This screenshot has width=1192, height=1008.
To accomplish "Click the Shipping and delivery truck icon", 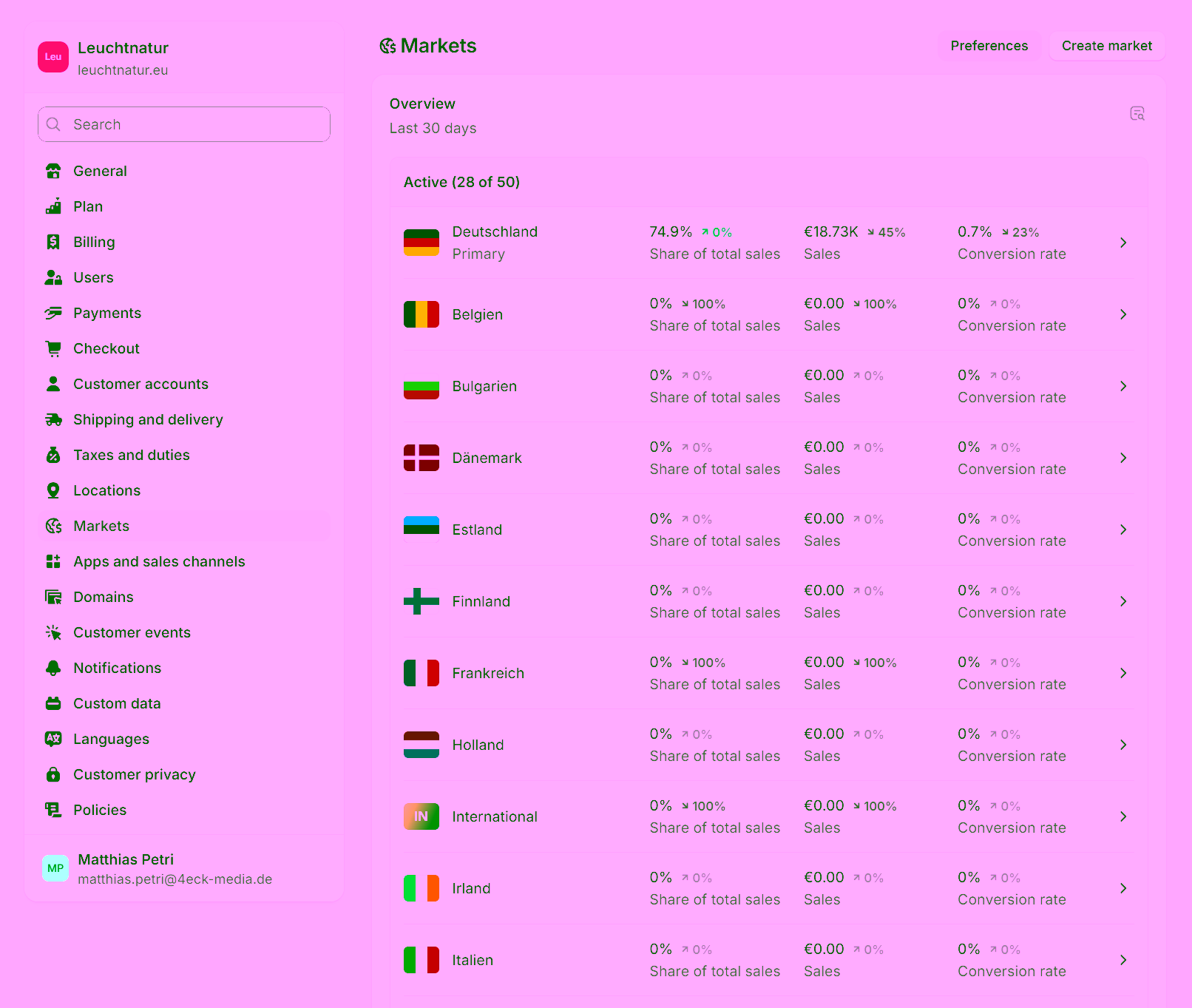I will 53,419.
